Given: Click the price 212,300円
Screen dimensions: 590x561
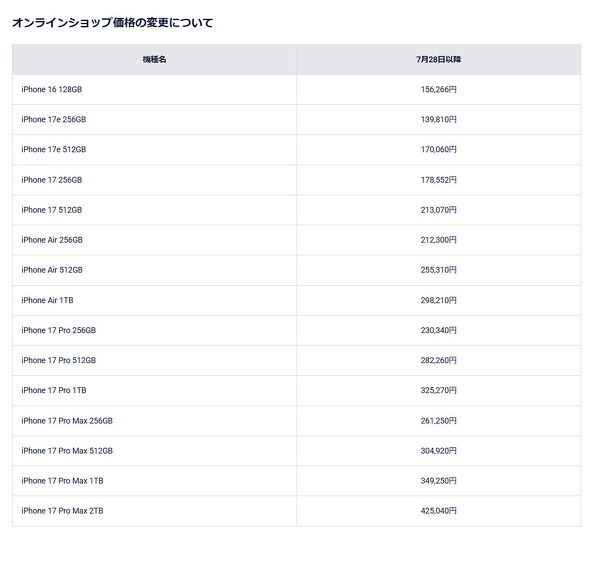Looking at the screenshot, I should coord(438,240).
